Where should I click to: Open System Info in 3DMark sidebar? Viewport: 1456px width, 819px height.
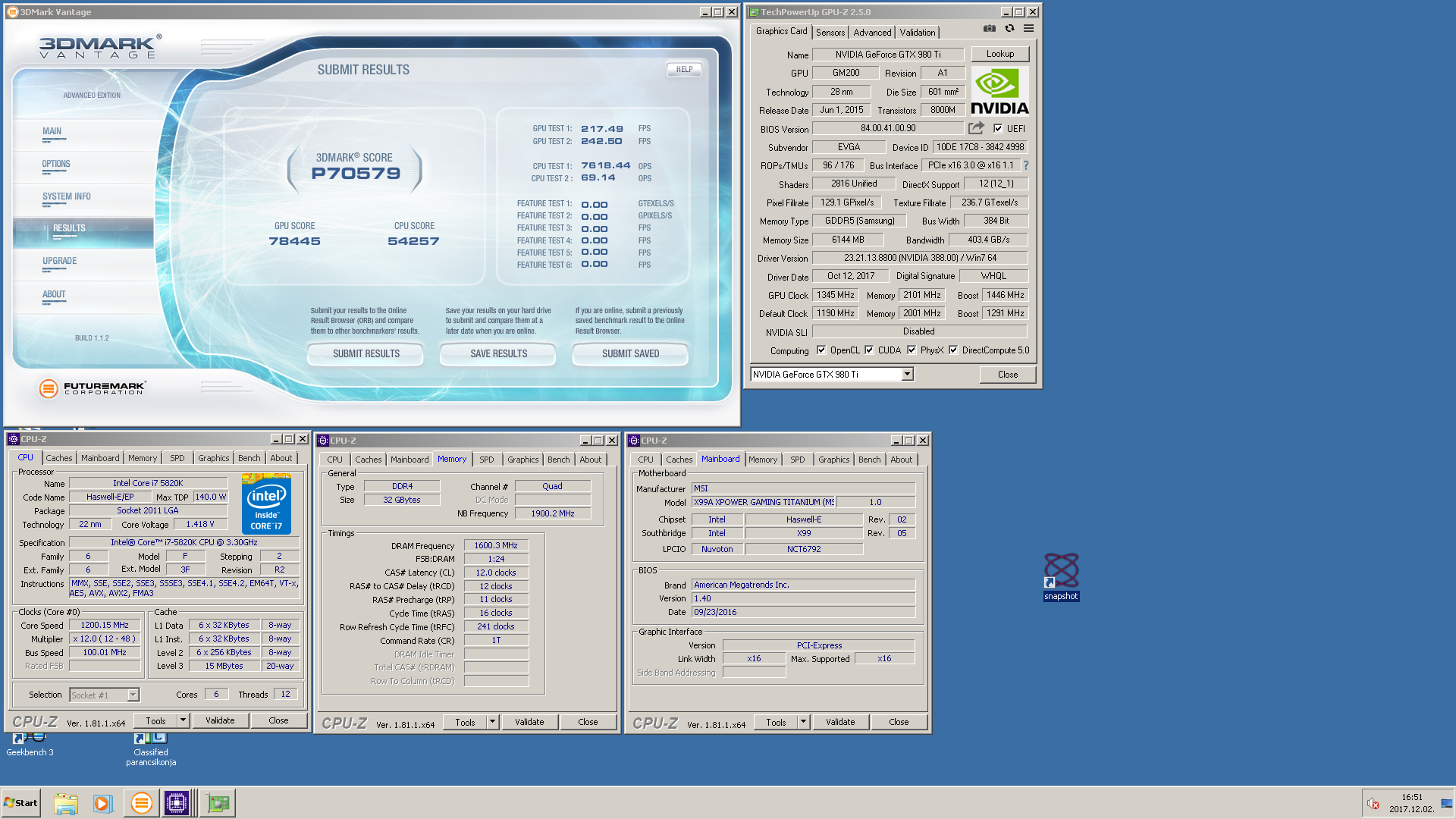[67, 196]
